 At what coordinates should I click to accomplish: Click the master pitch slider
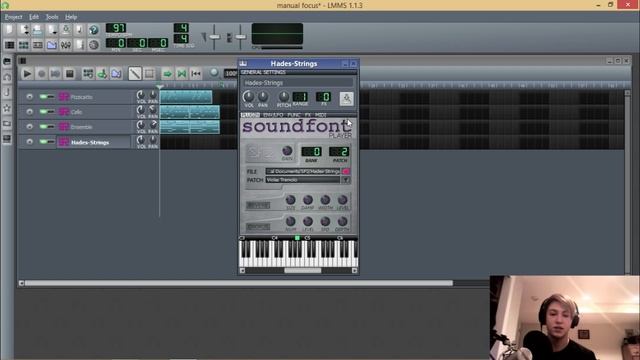coord(240,37)
